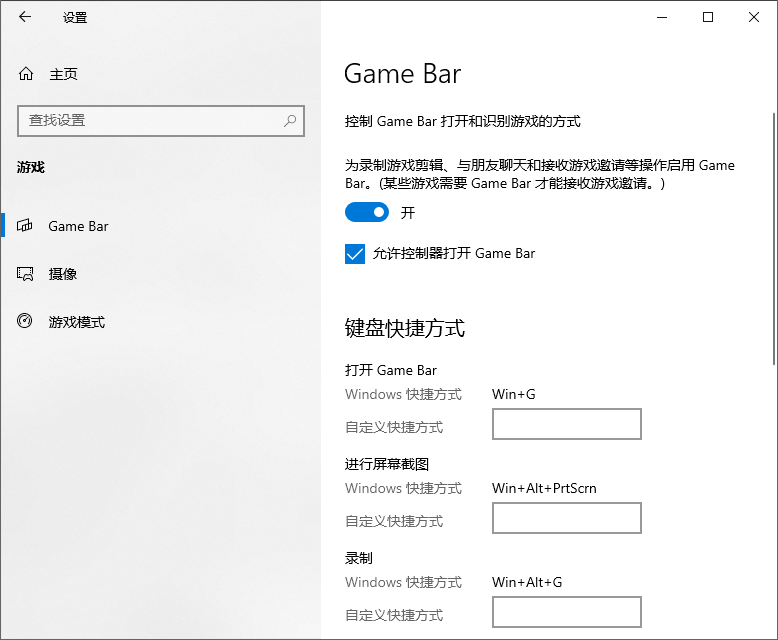Minimize the 设置 window

[662, 17]
